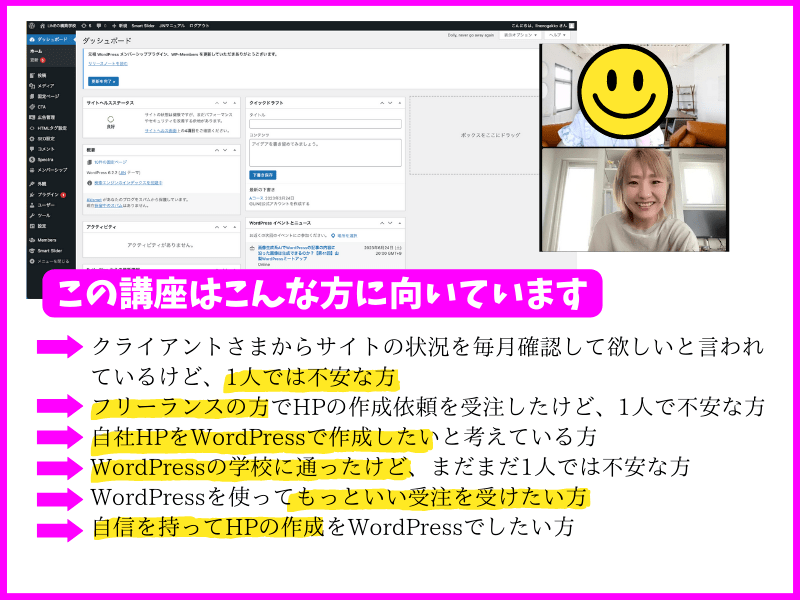This screenshot has height=600, width=800.
Task: Click the quick draft タイトル input field
Action: pos(325,124)
